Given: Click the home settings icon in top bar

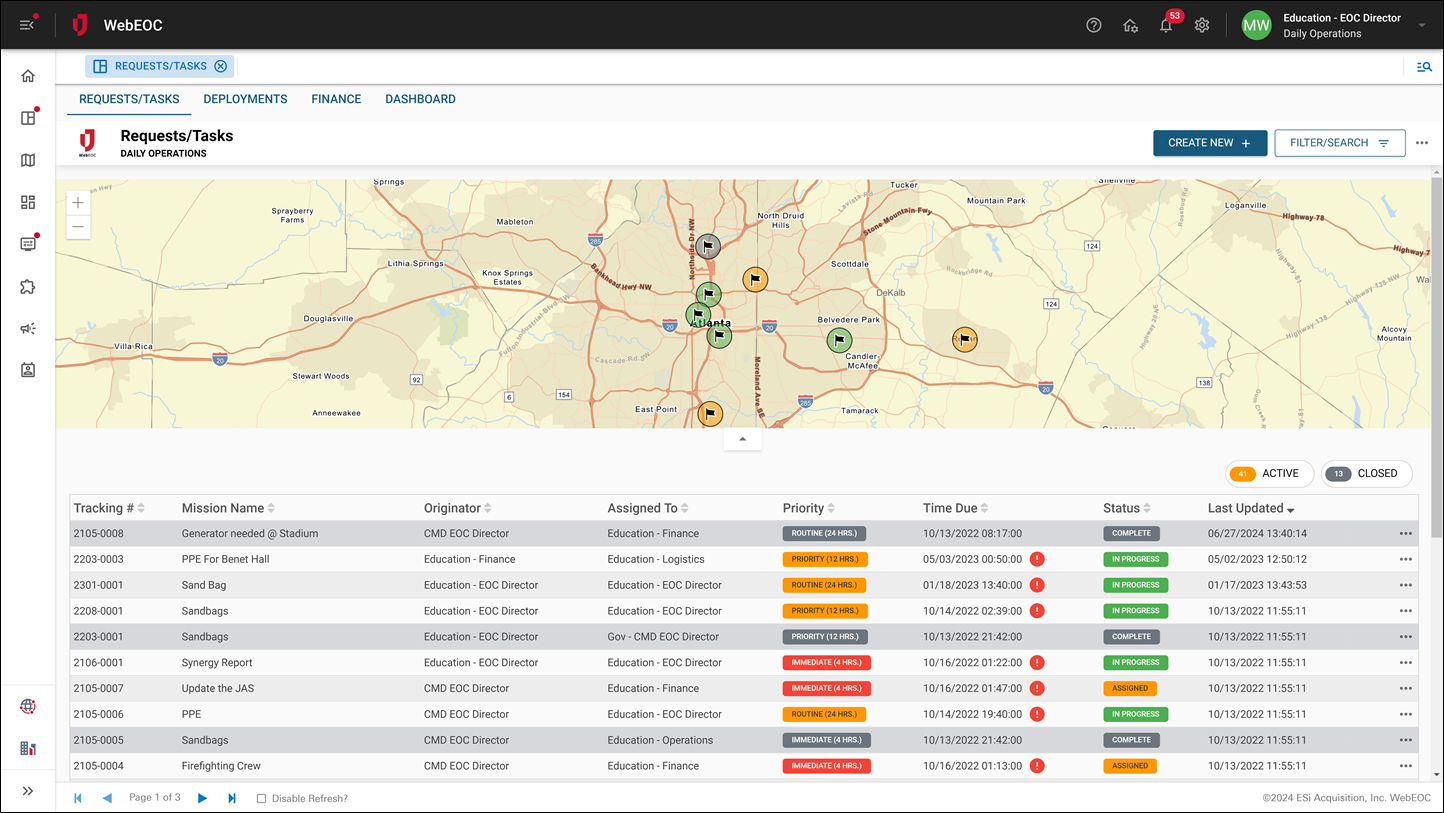Looking at the screenshot, I should pos(1130,25).
